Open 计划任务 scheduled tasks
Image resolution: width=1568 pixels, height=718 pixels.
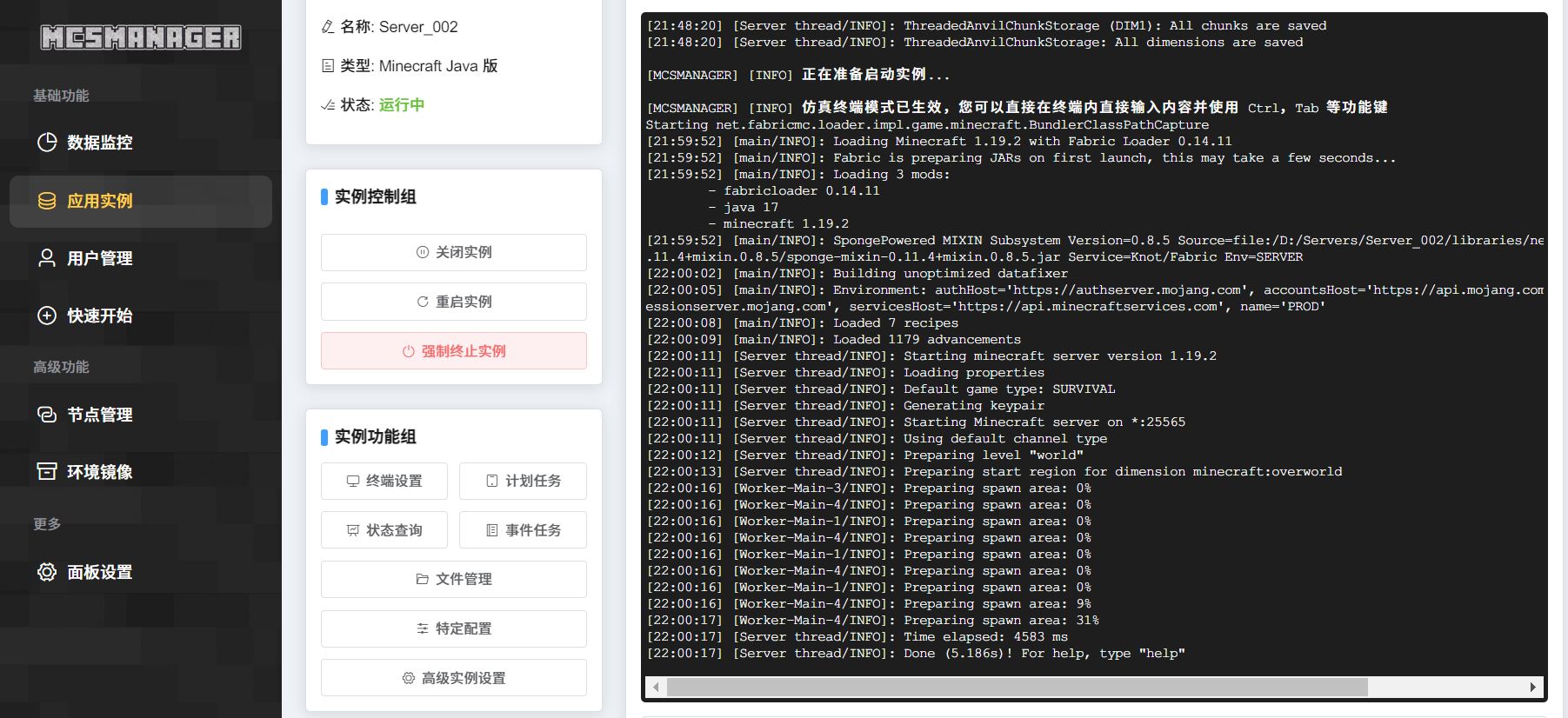(x=524, y=481)
